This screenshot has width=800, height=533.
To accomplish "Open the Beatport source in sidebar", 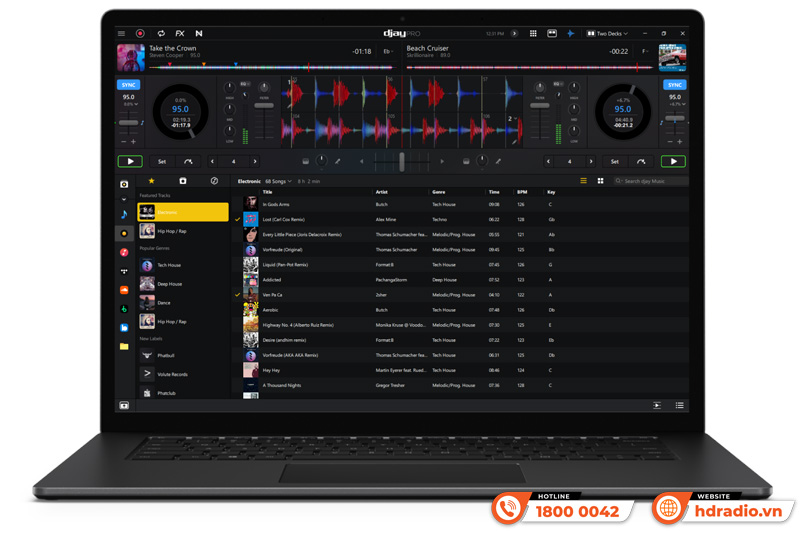I will pyautogui.click(x=124, y=309).
